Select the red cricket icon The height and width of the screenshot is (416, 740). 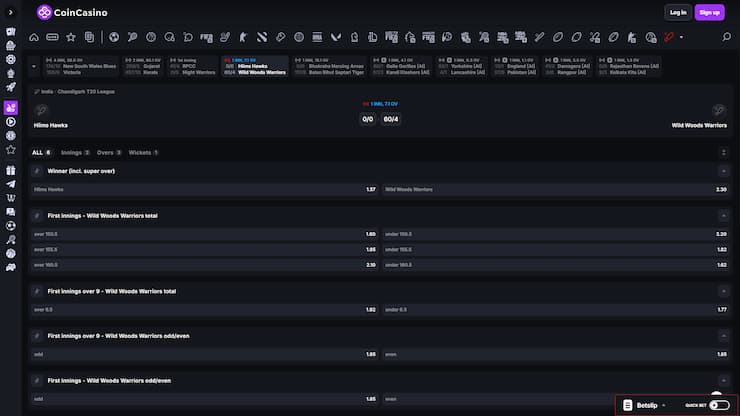(x=669, y=37)
